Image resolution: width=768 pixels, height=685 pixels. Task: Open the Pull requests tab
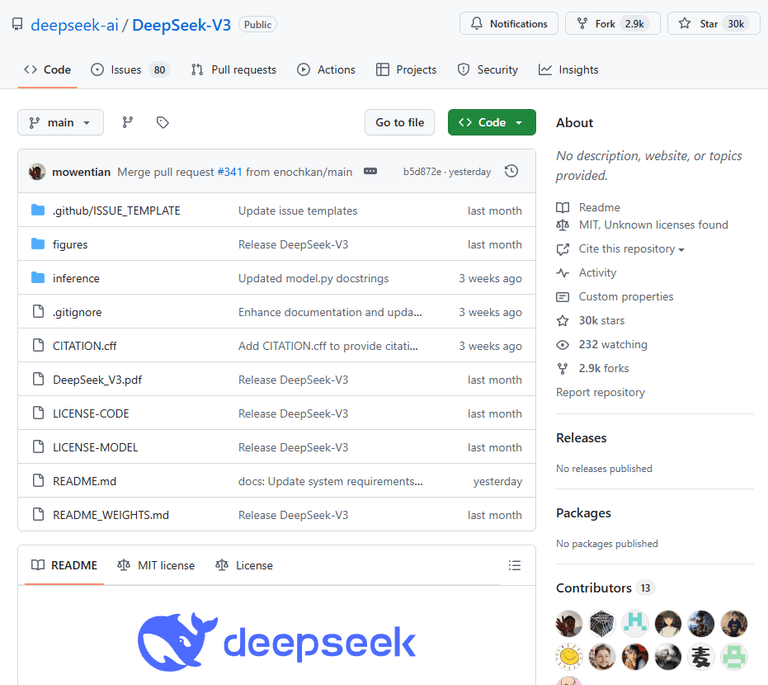(x=233, y=70)
